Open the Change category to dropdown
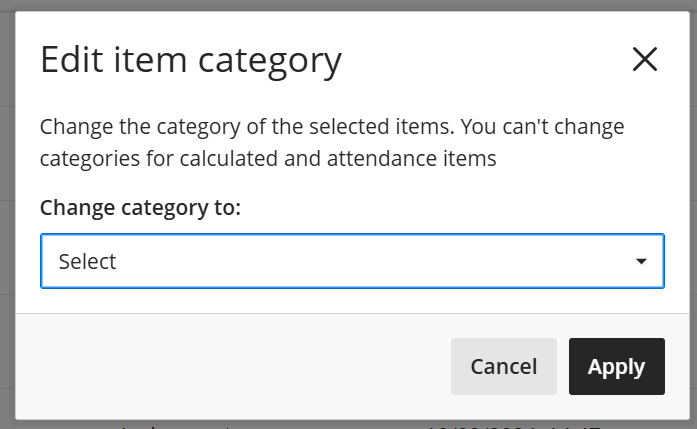The width and height of the screenshot is (697, 429). (x=352, y=261)
